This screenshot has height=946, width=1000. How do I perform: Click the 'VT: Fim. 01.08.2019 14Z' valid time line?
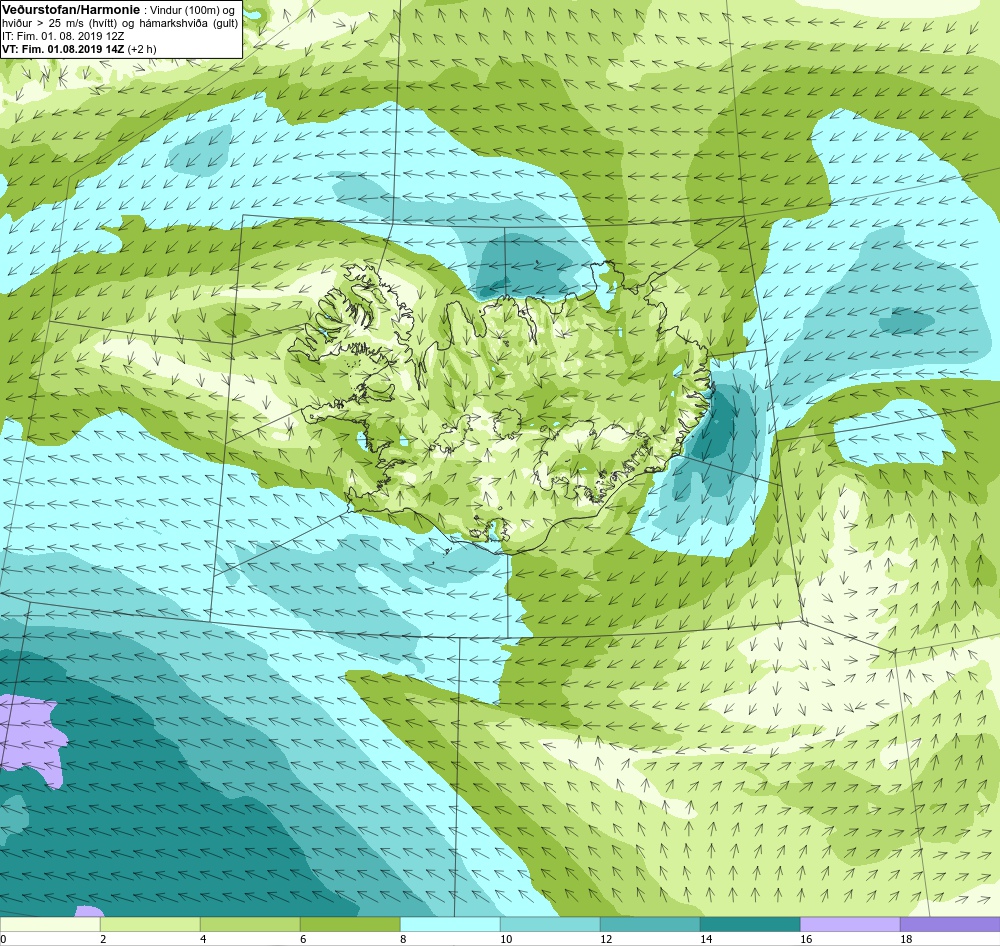point(64,48)
